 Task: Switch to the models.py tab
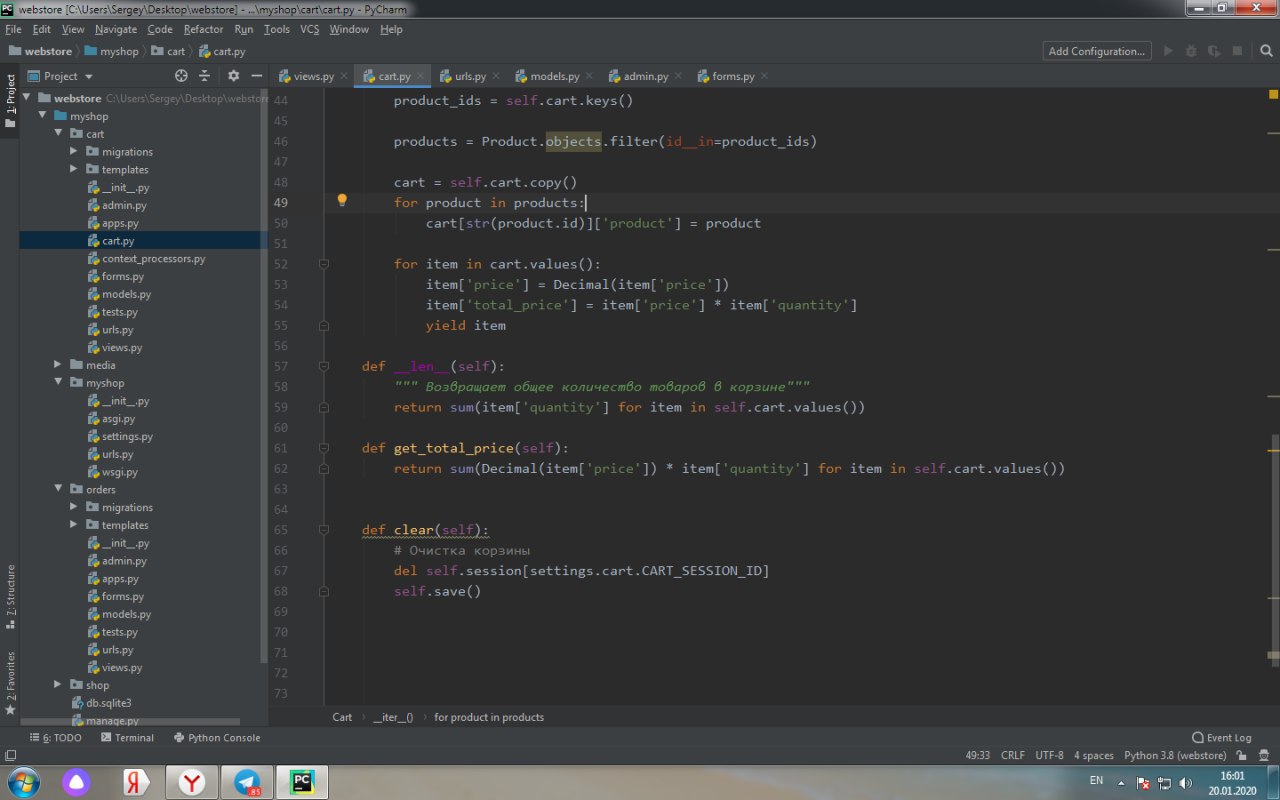pyautogui.click(x=554, y=76)
